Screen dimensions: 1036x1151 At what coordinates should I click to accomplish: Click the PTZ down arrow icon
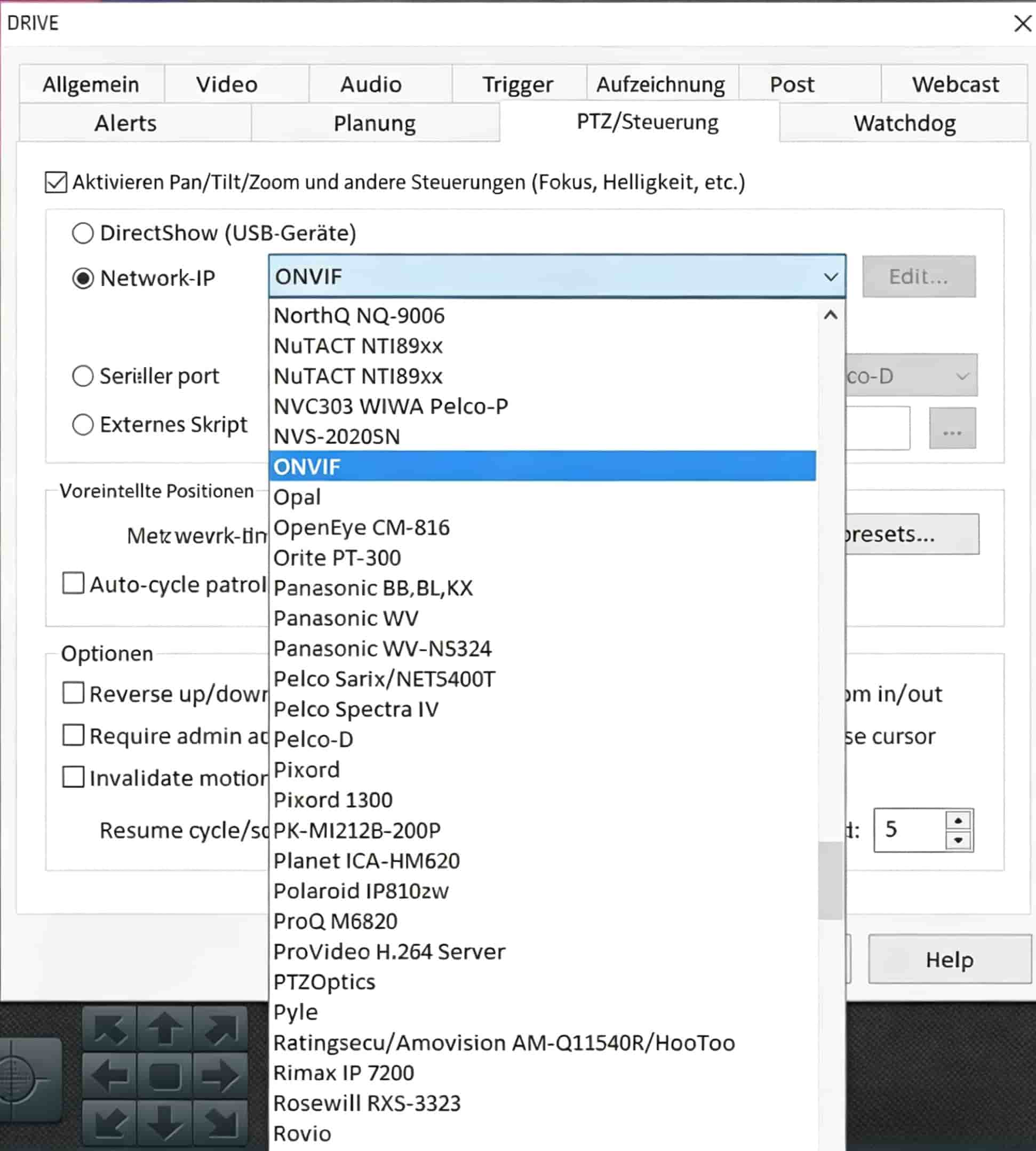[164, 1123]
